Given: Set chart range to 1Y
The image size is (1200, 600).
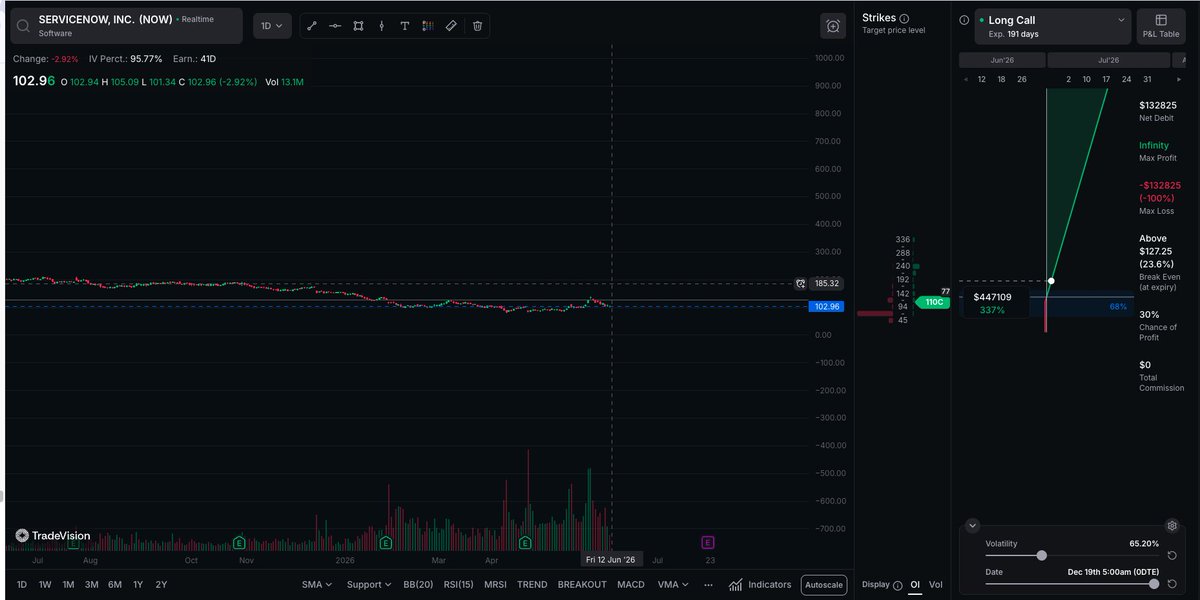Looking at the screenshot, I should [x=138, y=584].
